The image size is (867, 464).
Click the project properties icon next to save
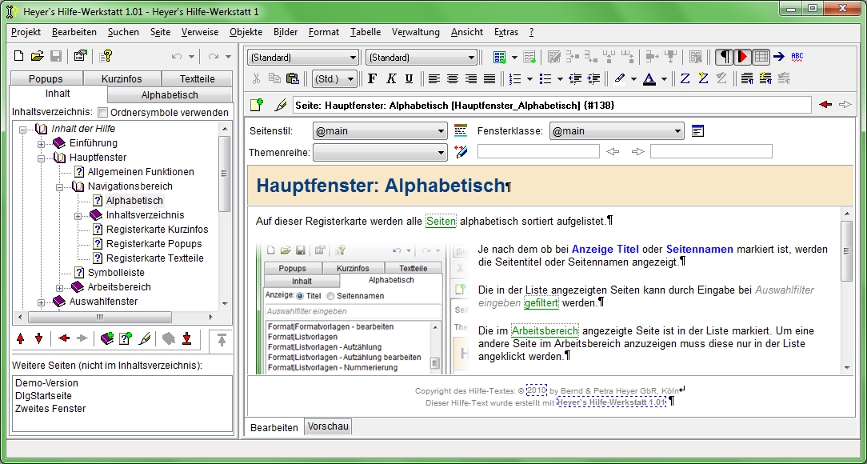pos(80,56)
